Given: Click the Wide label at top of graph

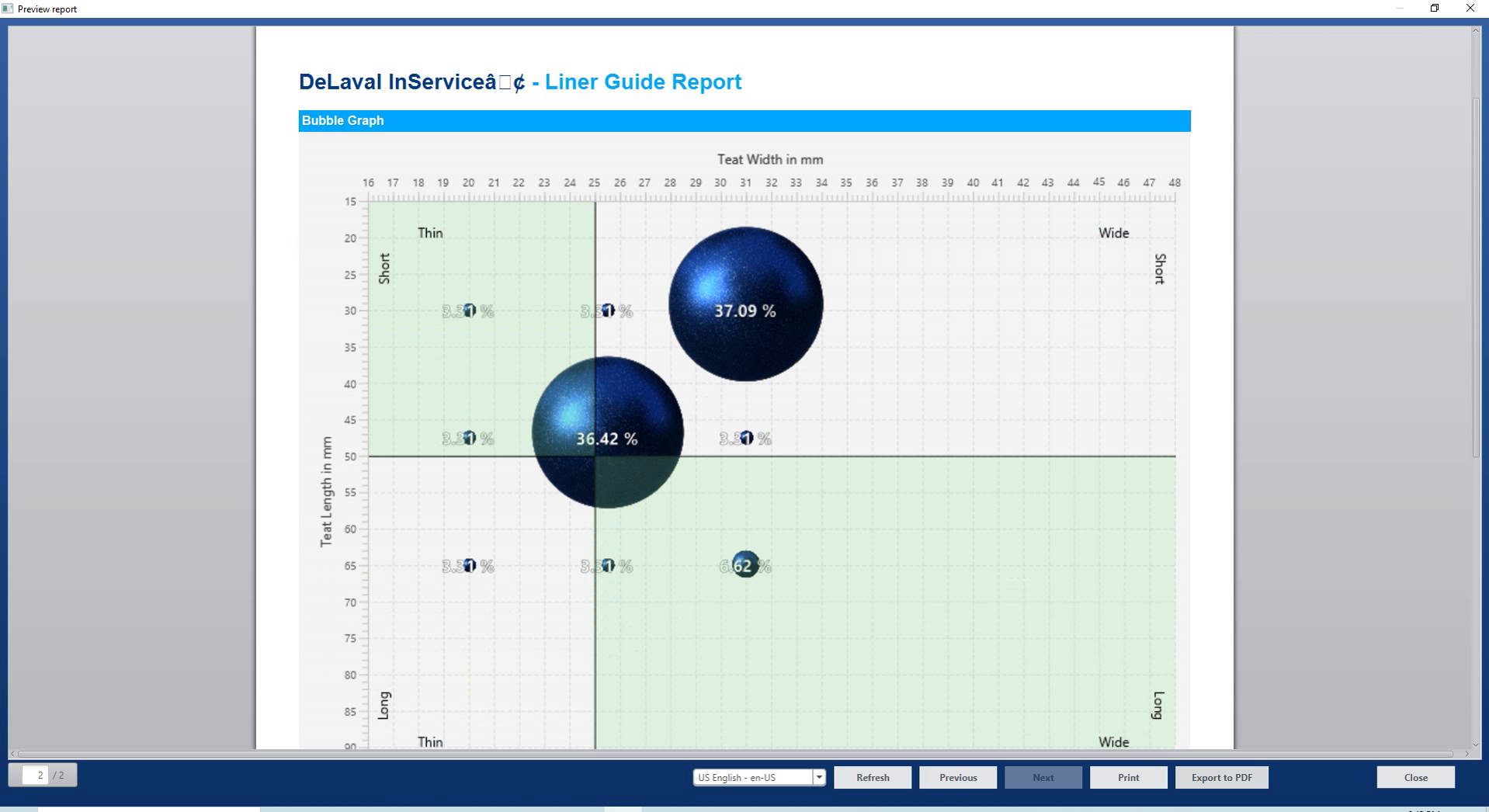Looking at the screenshot, I should (x=1113, y=233).
